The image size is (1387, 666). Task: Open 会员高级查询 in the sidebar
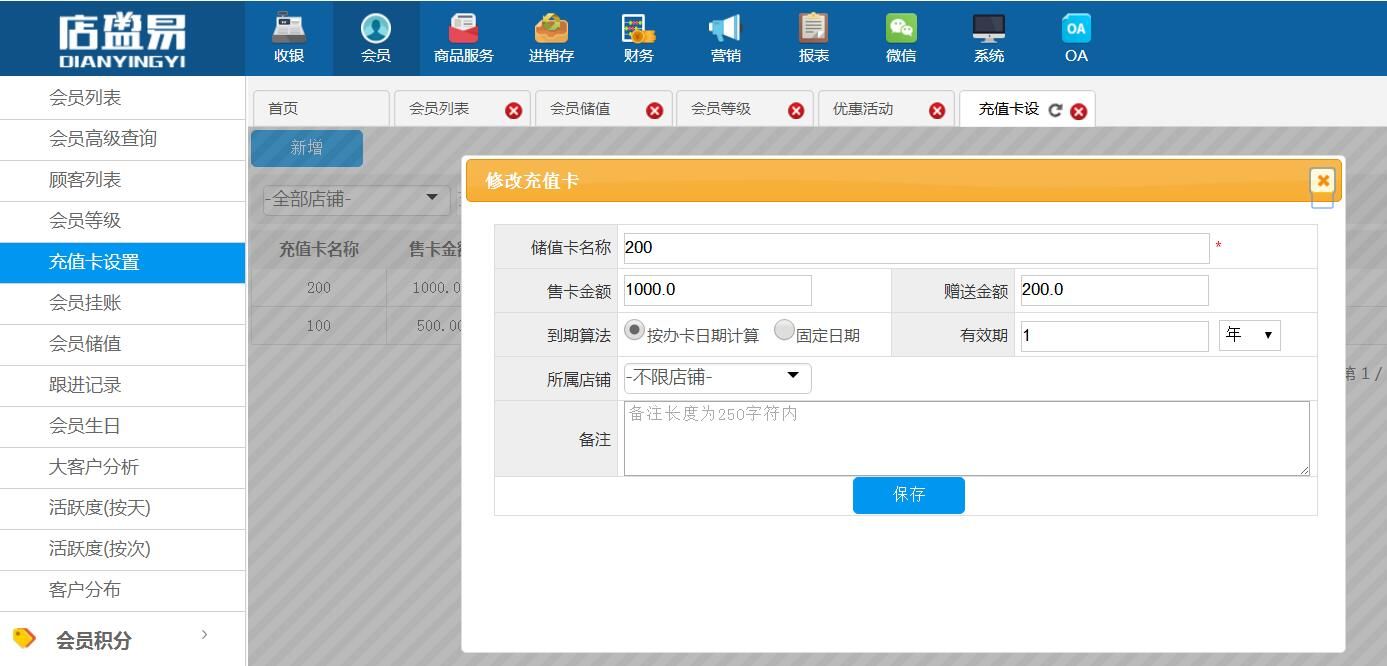[122, 139]
